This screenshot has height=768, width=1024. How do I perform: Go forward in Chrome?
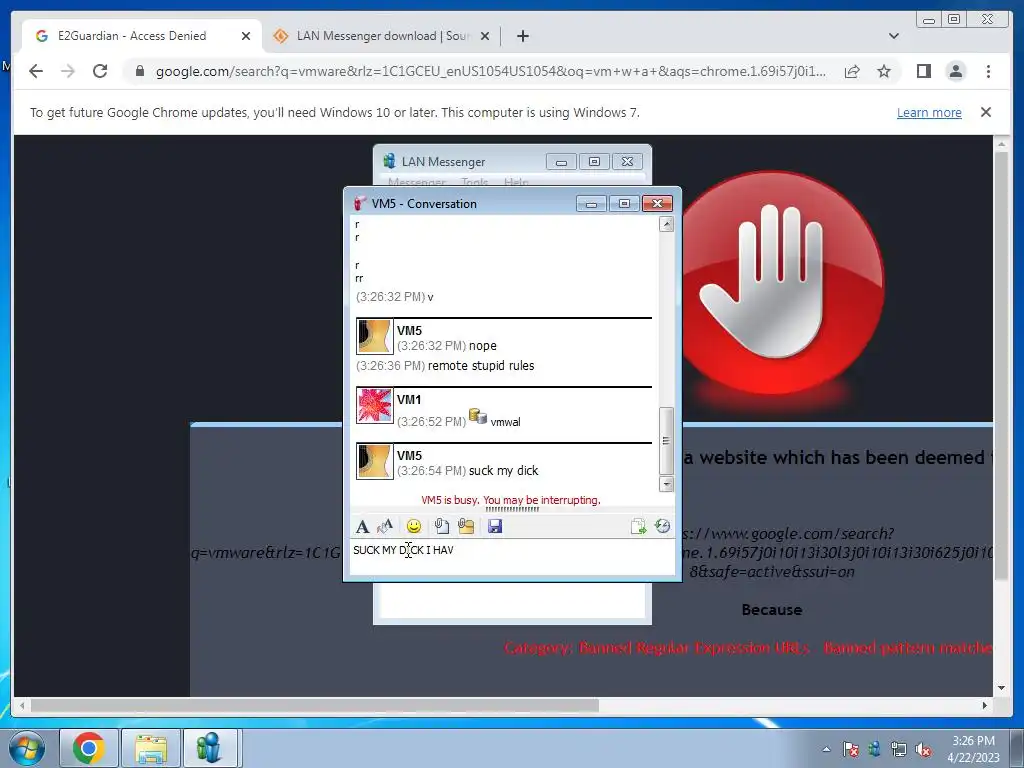67,71
